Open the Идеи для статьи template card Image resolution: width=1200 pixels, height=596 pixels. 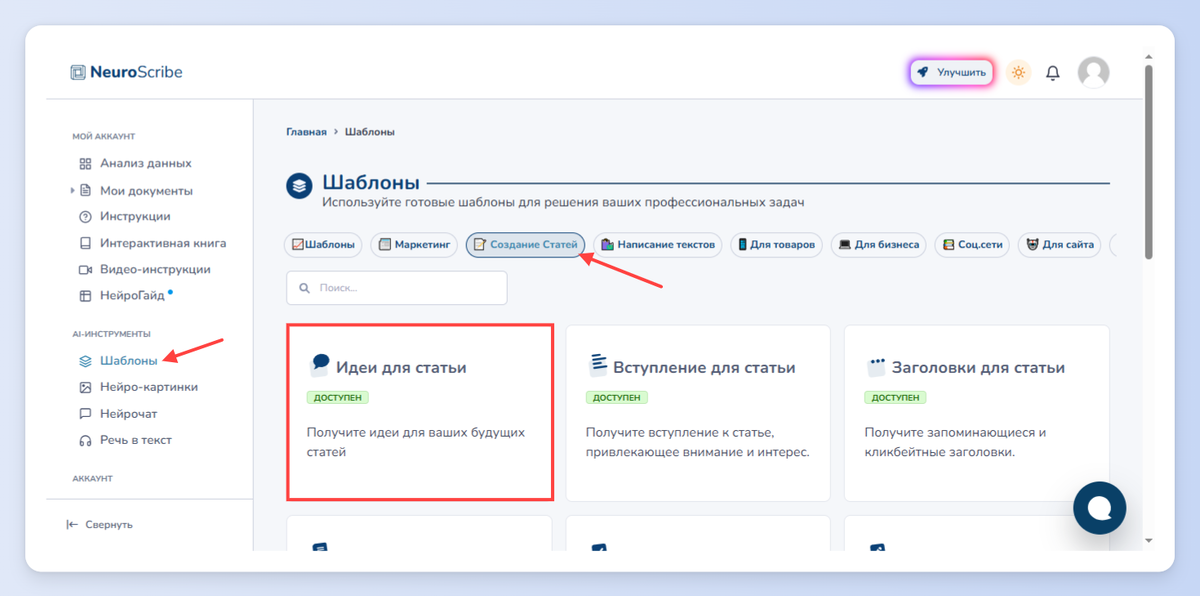(420, 411)
